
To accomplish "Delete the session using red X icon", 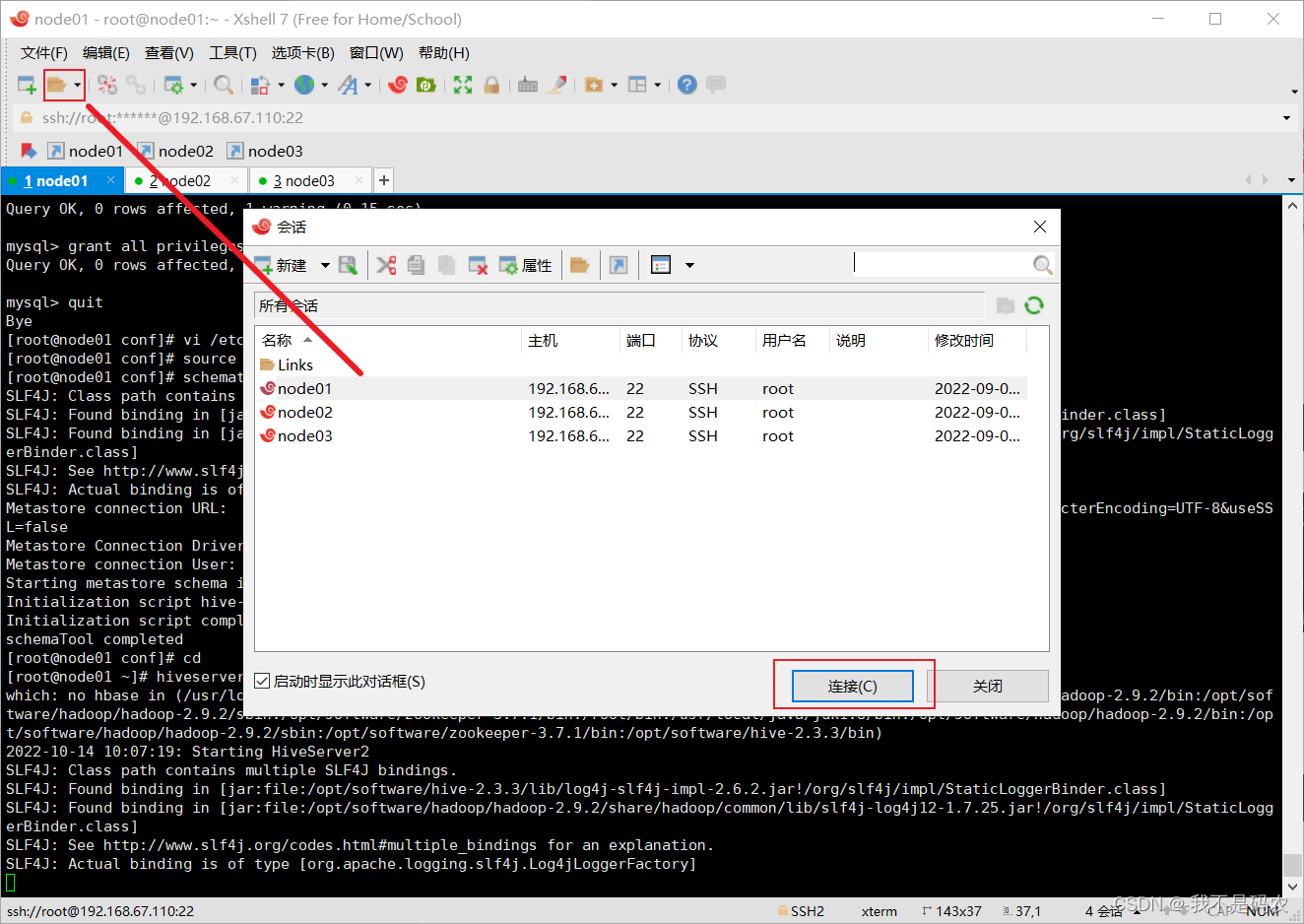I will tap(477, 264).
